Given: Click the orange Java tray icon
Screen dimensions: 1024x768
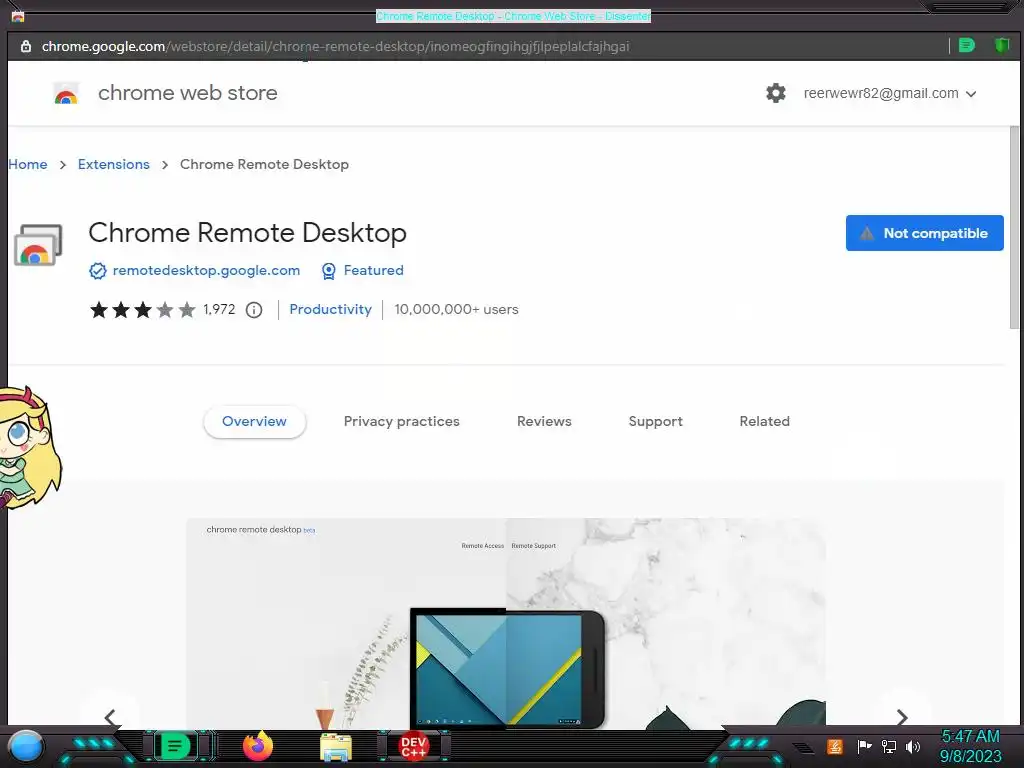Looking at the screenshot, I should pos(835,746).
